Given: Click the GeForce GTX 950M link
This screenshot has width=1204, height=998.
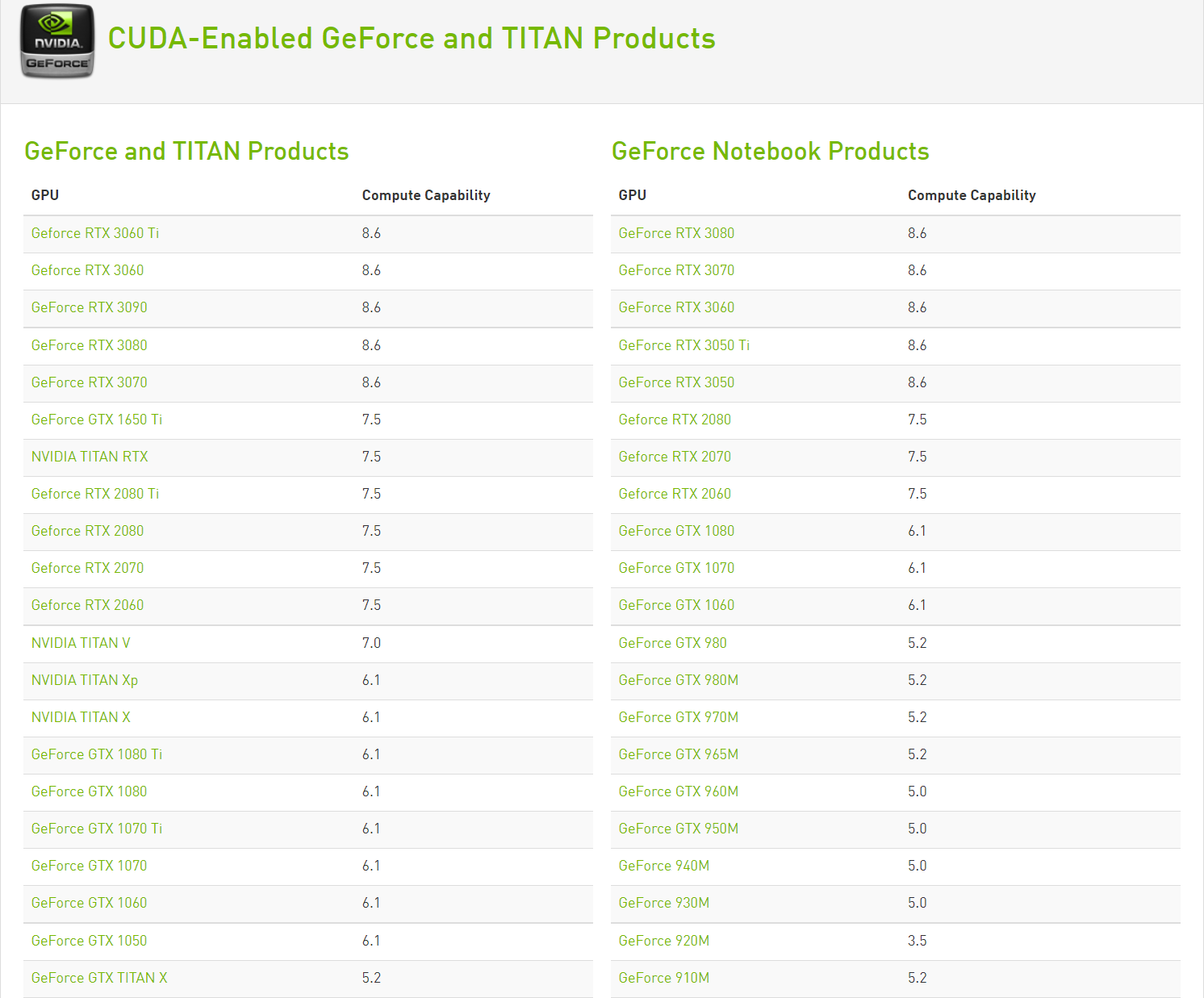Looking at the screenshot, I should click(679, 829).
